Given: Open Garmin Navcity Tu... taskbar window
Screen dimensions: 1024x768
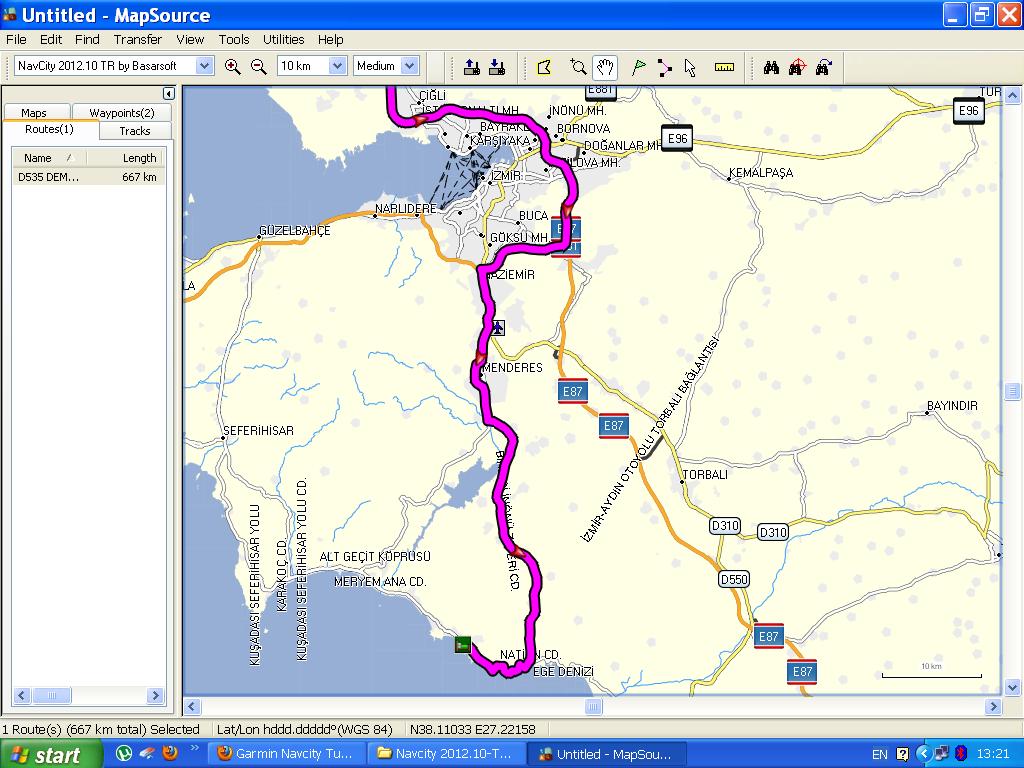Looking at the screenshot, I should pos(285,754).
